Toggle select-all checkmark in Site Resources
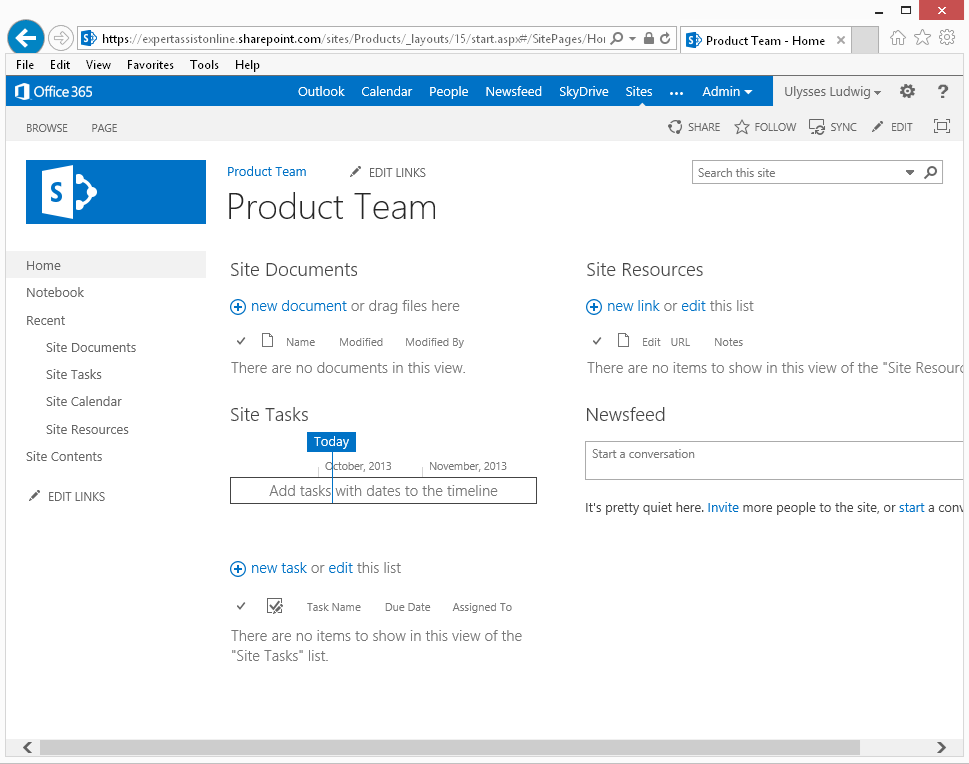 coord(597,342)
